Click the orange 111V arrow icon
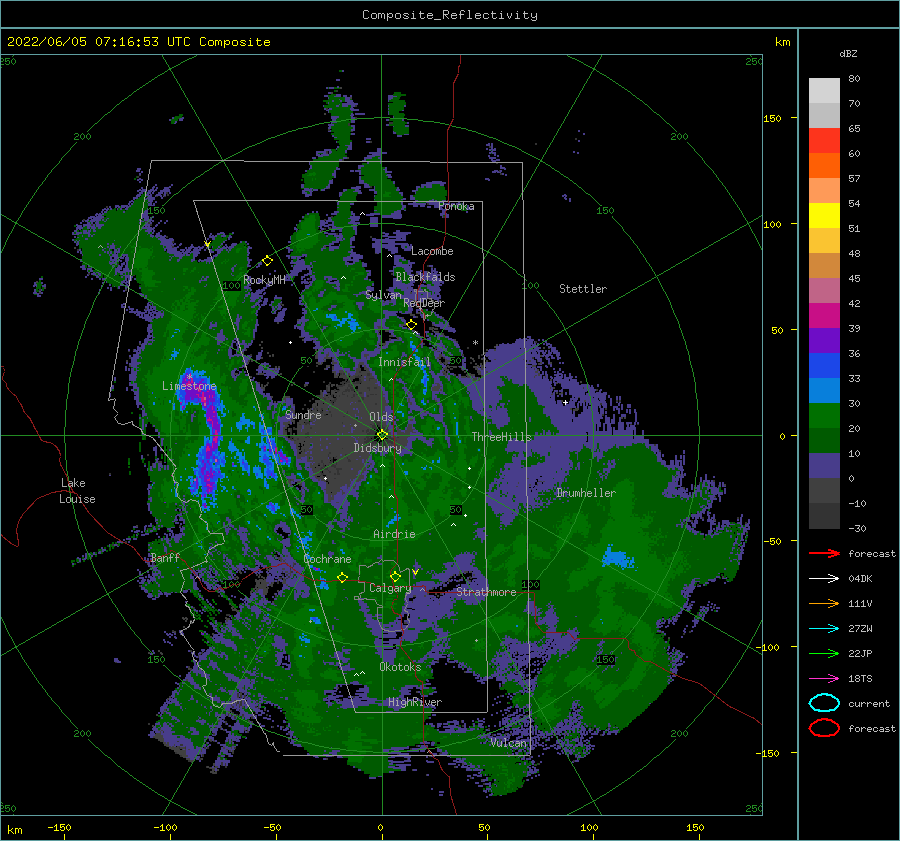The height and width of the screenshot is (841, 900). pos(824,603)
